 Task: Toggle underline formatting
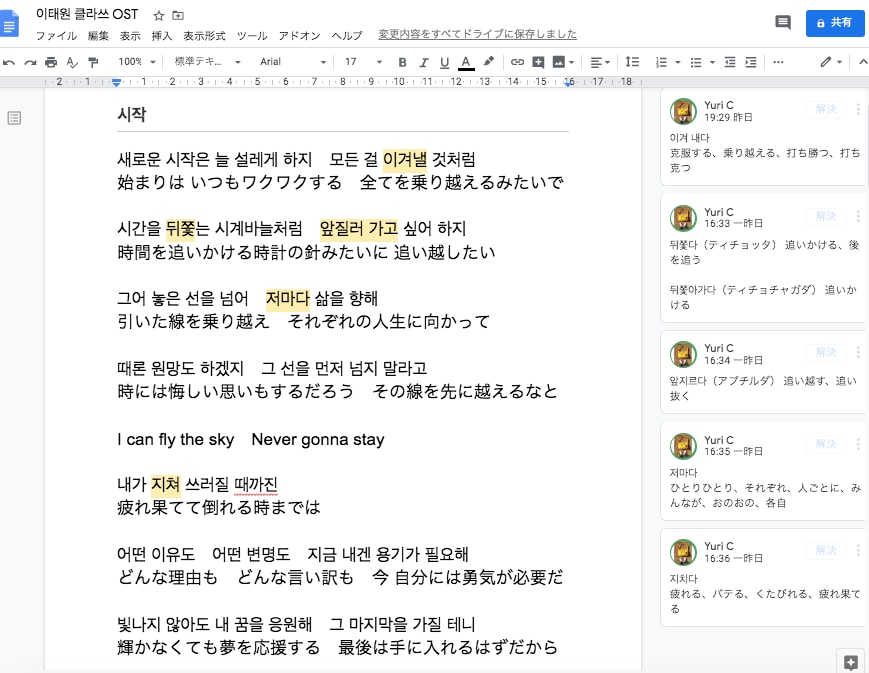tap(444, 62)
